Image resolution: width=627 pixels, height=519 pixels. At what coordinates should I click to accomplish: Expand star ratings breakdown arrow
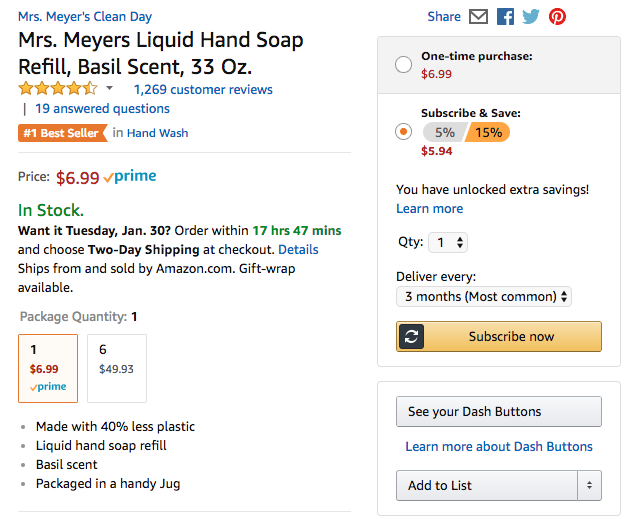tap(110, 89)
